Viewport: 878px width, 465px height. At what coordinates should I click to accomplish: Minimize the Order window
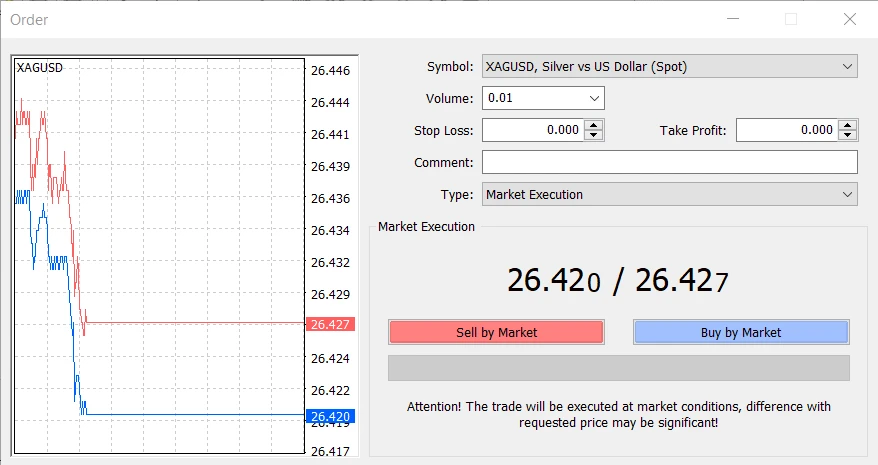(732, 19)
